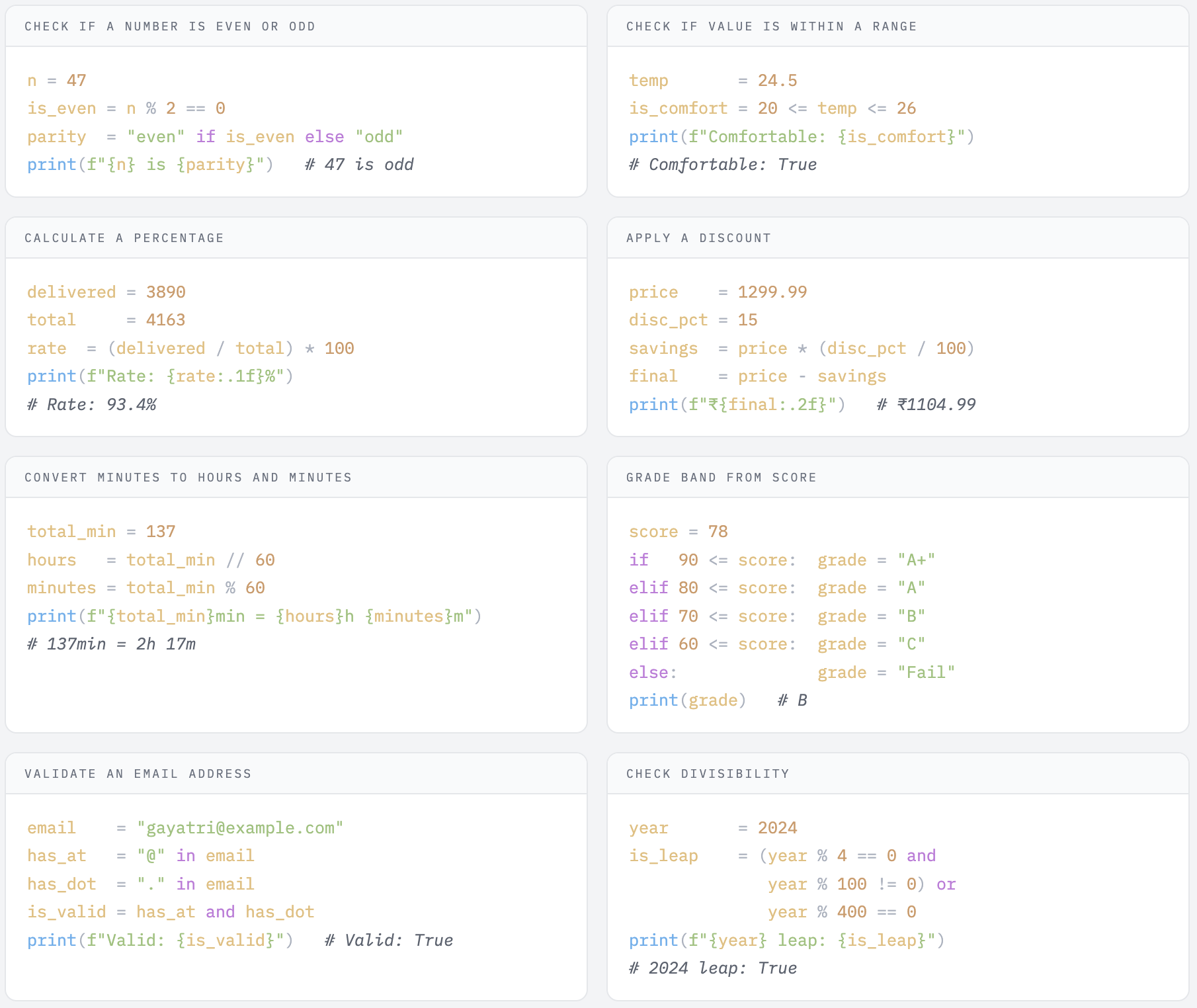The image size is (1197, 1008).
Task: Click the 'print(grade)' statement
Action: (687, 700)
